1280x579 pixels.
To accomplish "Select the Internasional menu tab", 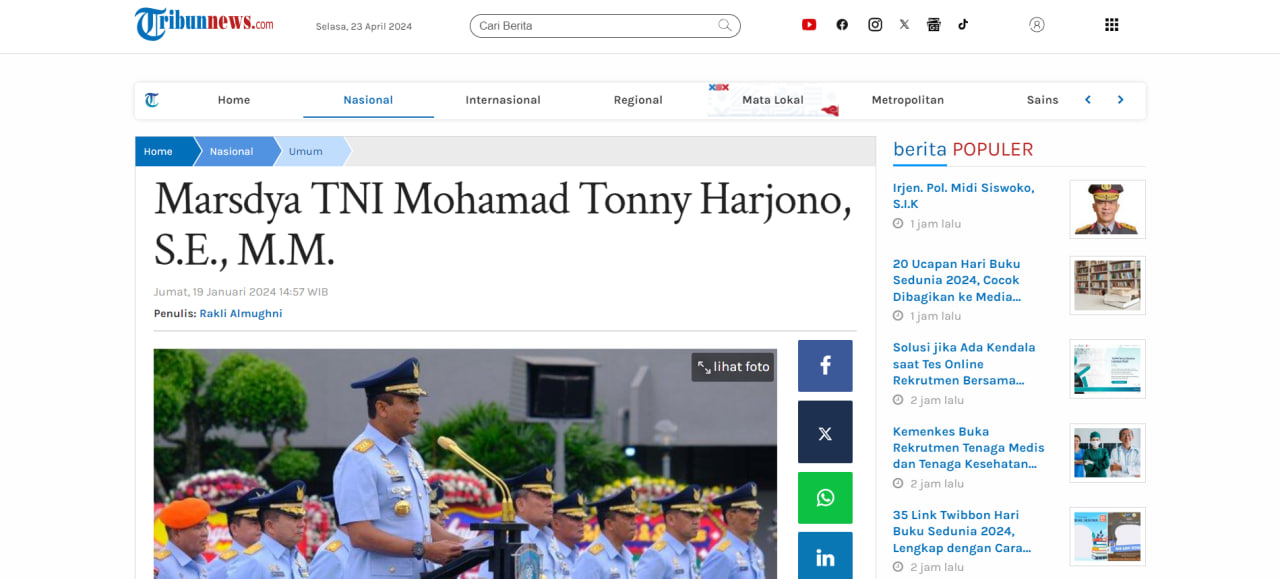I will point(503,100).
